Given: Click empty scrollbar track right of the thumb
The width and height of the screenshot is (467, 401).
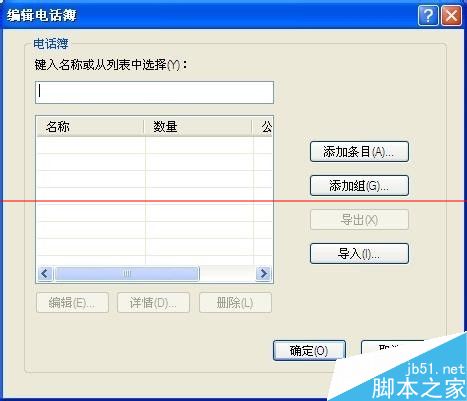Looking at the screenshot, I should tap(227, 274).
